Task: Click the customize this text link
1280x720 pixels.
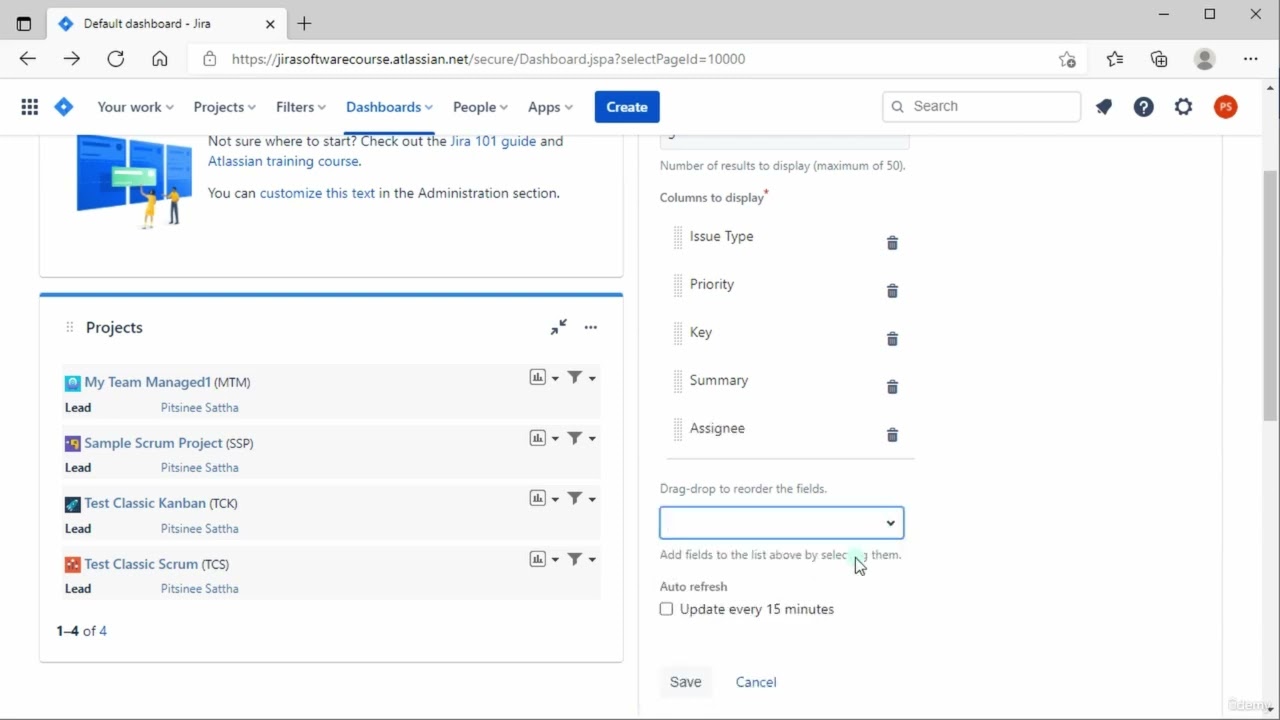Action: (317, 193)
